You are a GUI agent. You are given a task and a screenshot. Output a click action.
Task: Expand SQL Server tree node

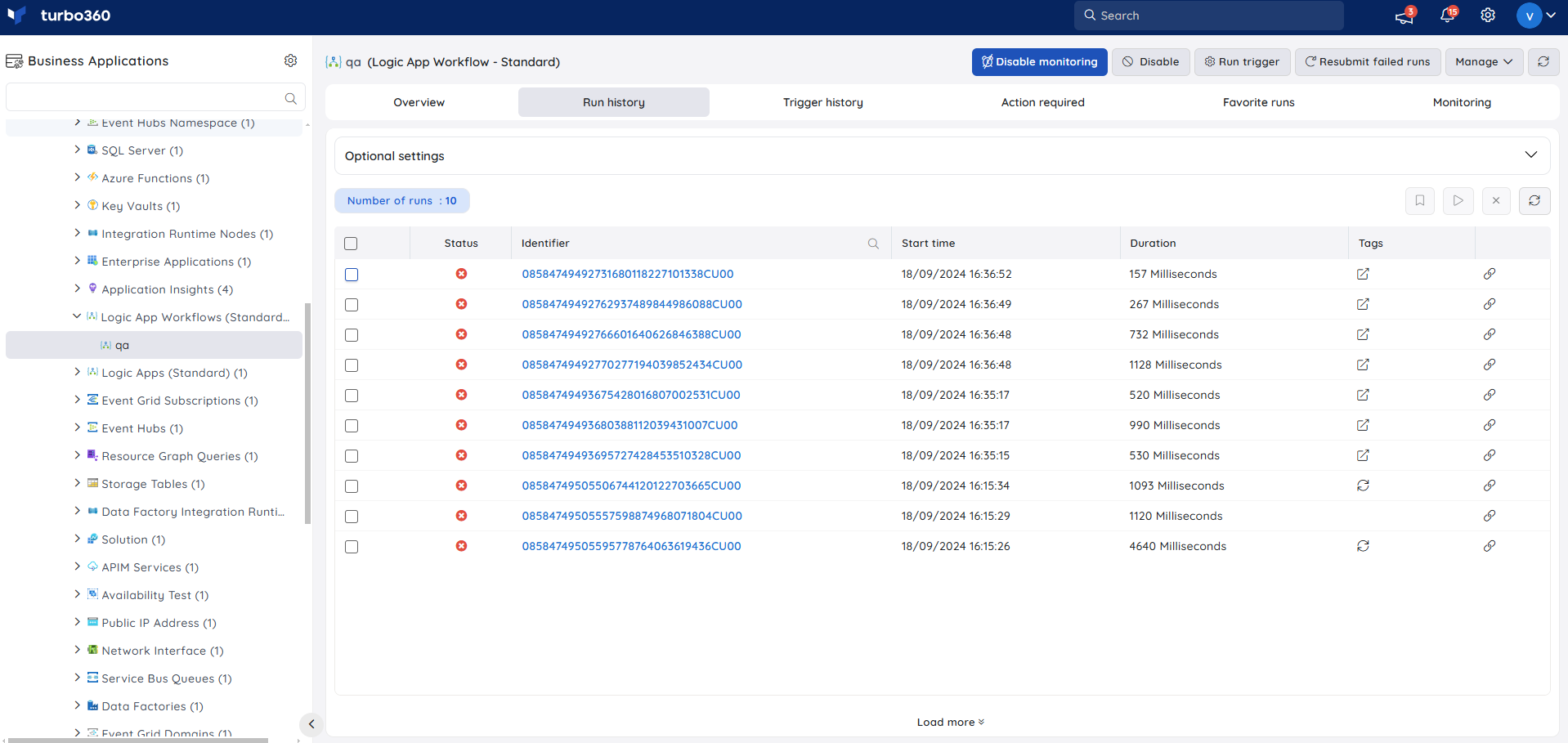(78, 150)
